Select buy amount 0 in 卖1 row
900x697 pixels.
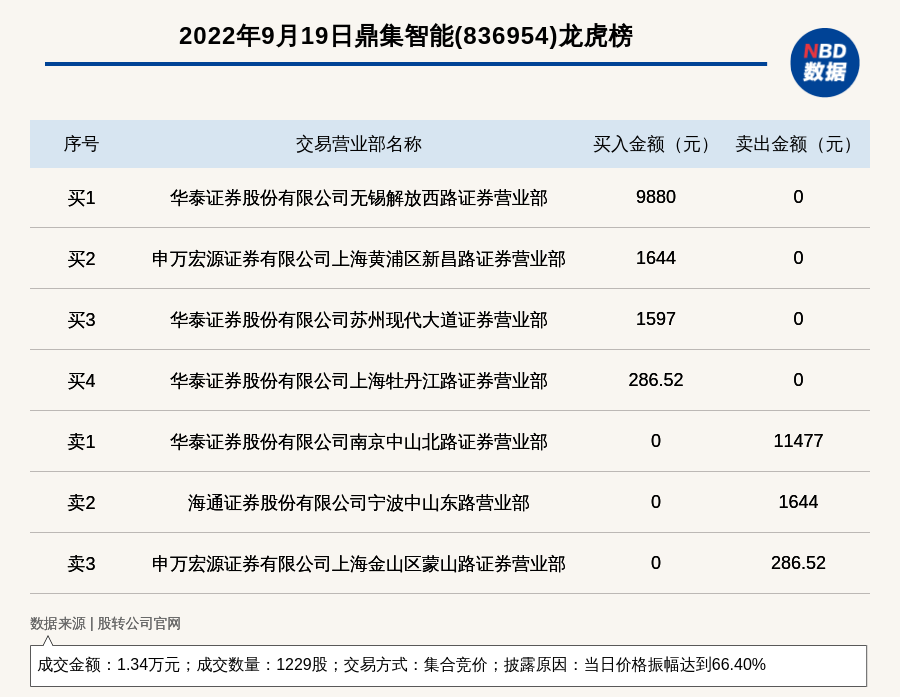[655, 440]
